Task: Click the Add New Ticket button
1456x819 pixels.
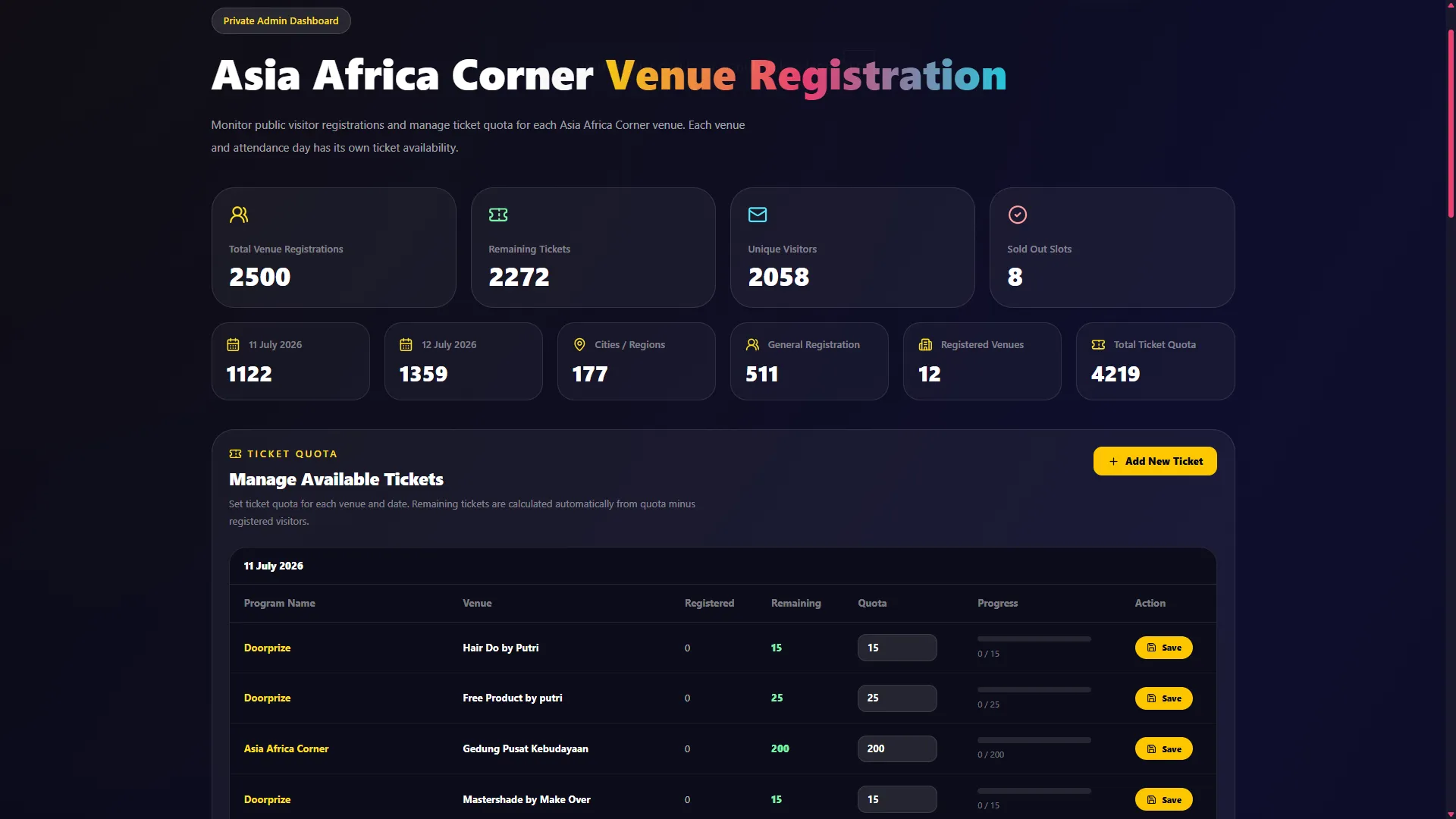Action: [x=1155, y=461]
